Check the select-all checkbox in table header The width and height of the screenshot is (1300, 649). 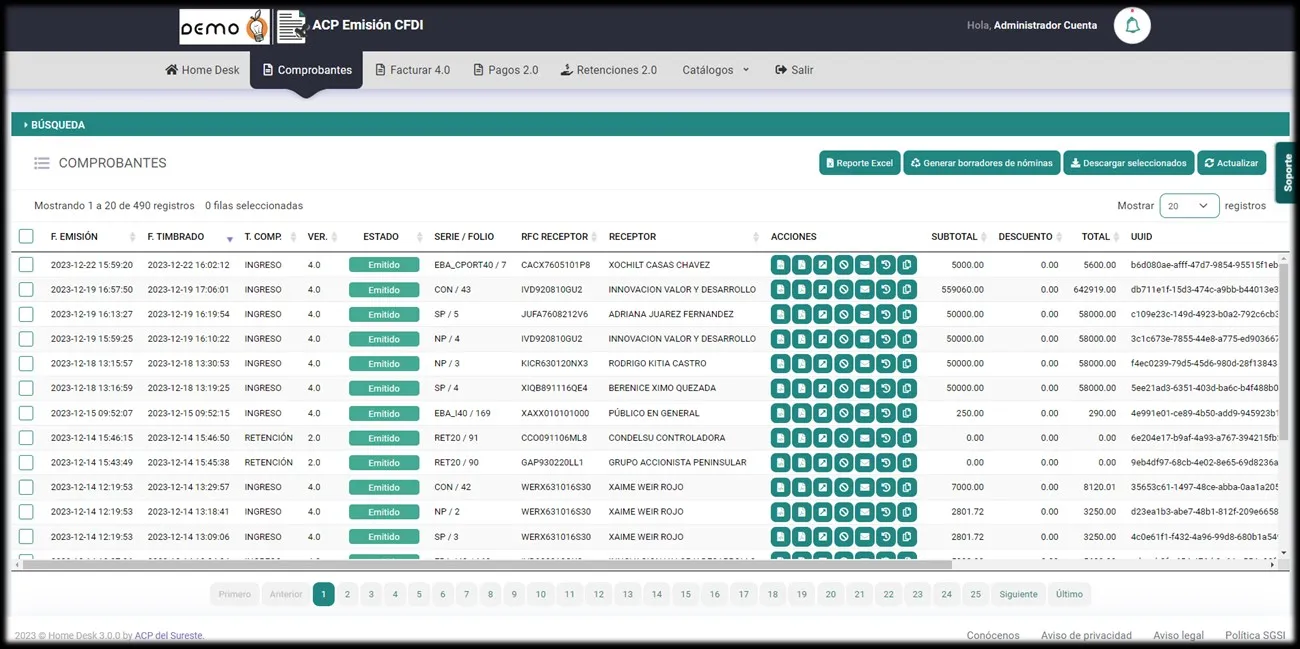tap(26, 237)
